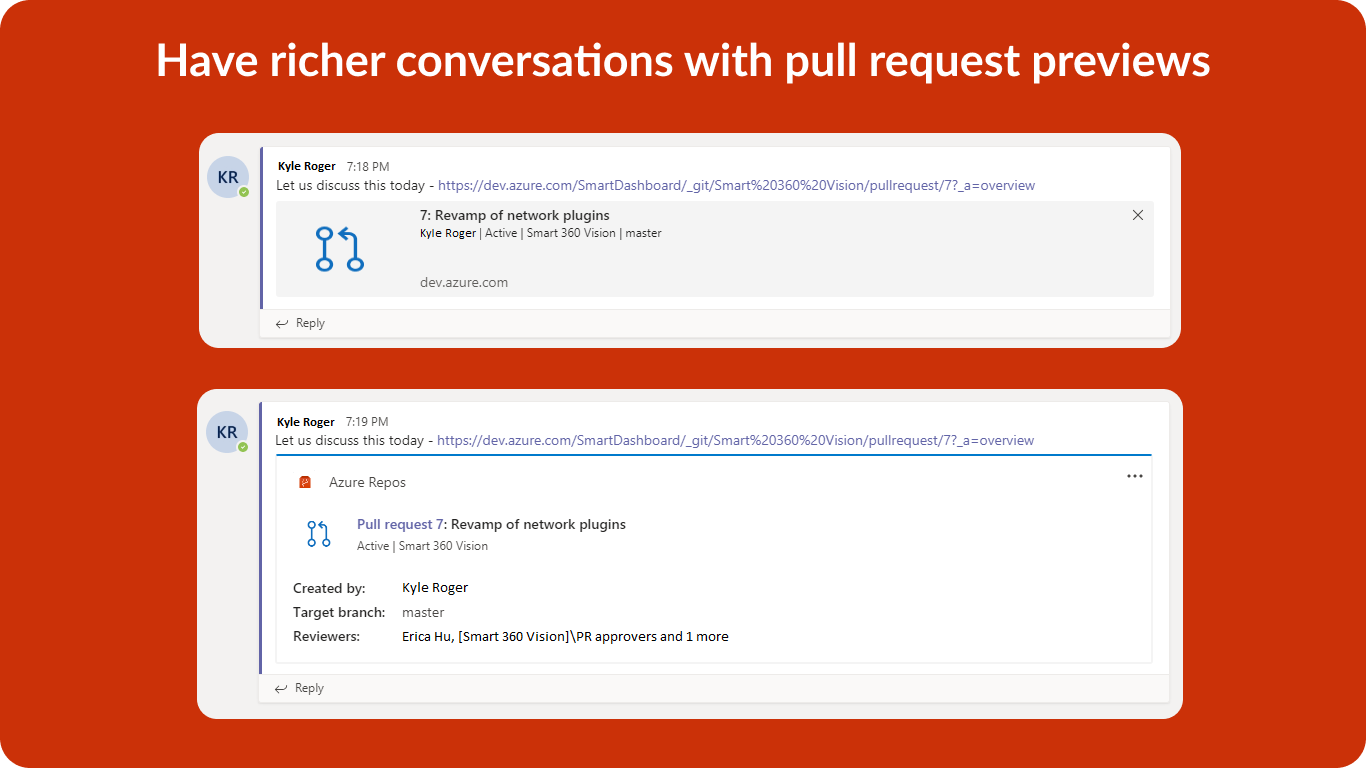Click the 'Azure Repos' card header label
Screen dimensions: 1366x768
tap(367, 482)
